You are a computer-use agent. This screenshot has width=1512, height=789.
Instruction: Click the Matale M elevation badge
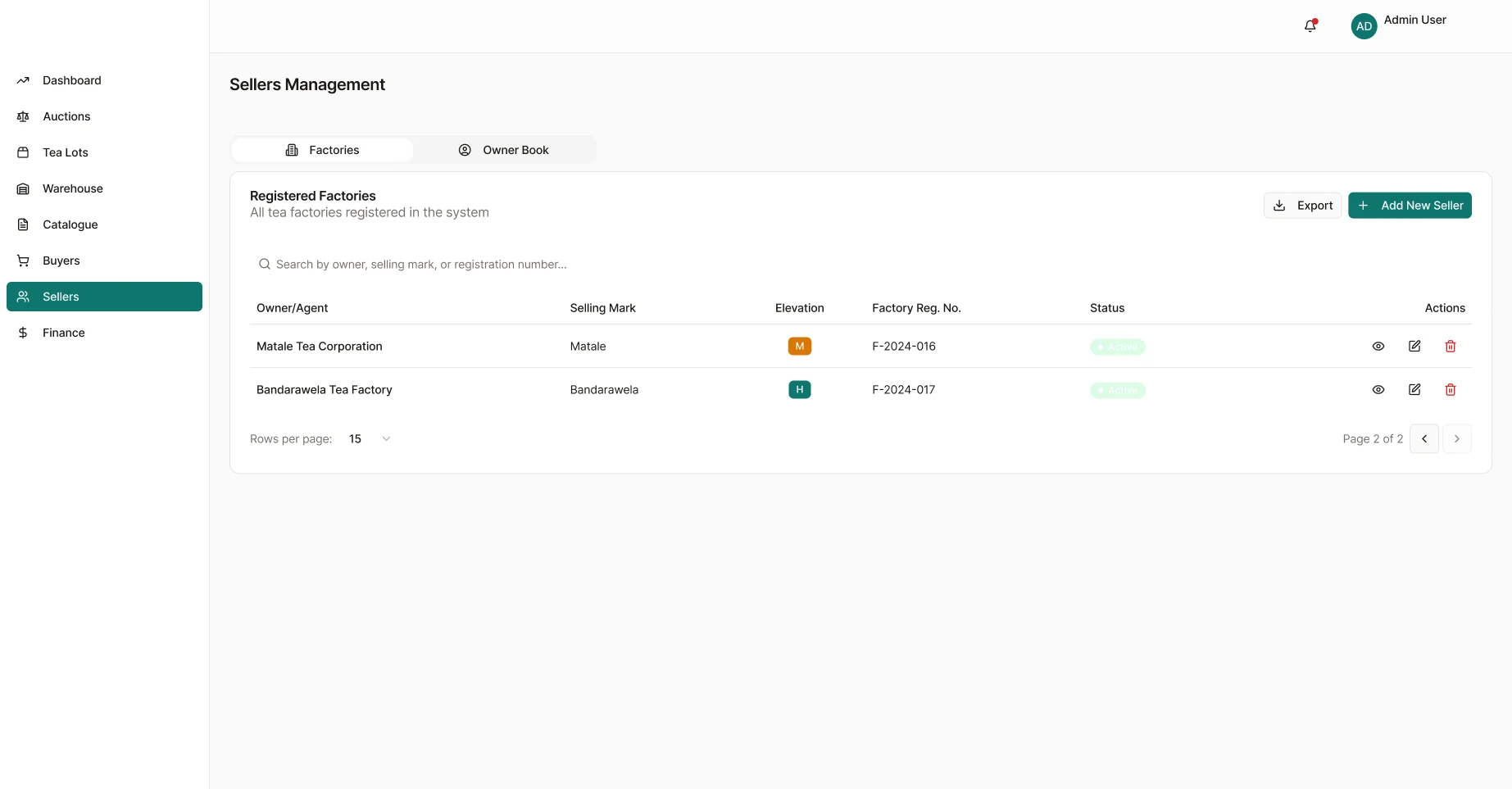[x=800, y=347]
